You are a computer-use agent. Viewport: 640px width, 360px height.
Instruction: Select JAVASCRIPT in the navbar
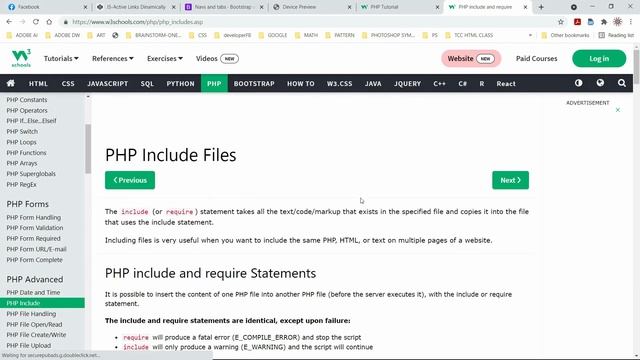click(x=107, y=83)
